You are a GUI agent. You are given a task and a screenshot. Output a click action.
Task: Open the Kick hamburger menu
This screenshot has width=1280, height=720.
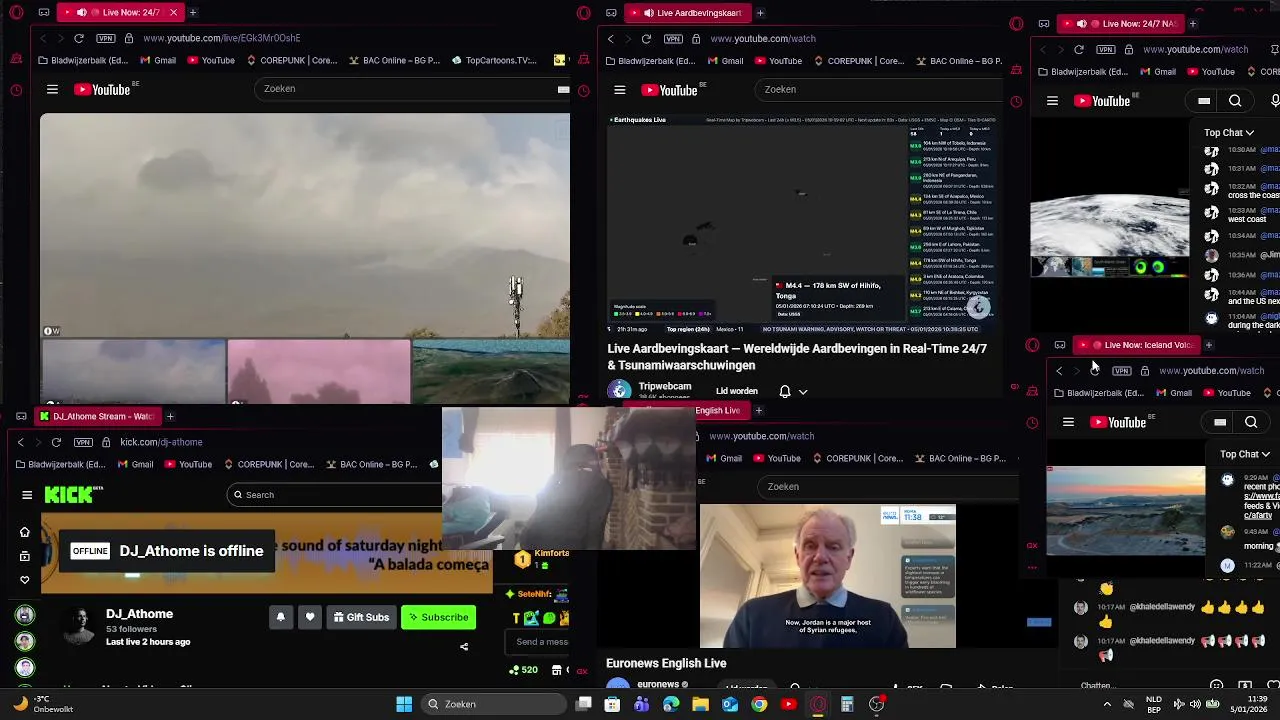(x=27, y=494)
